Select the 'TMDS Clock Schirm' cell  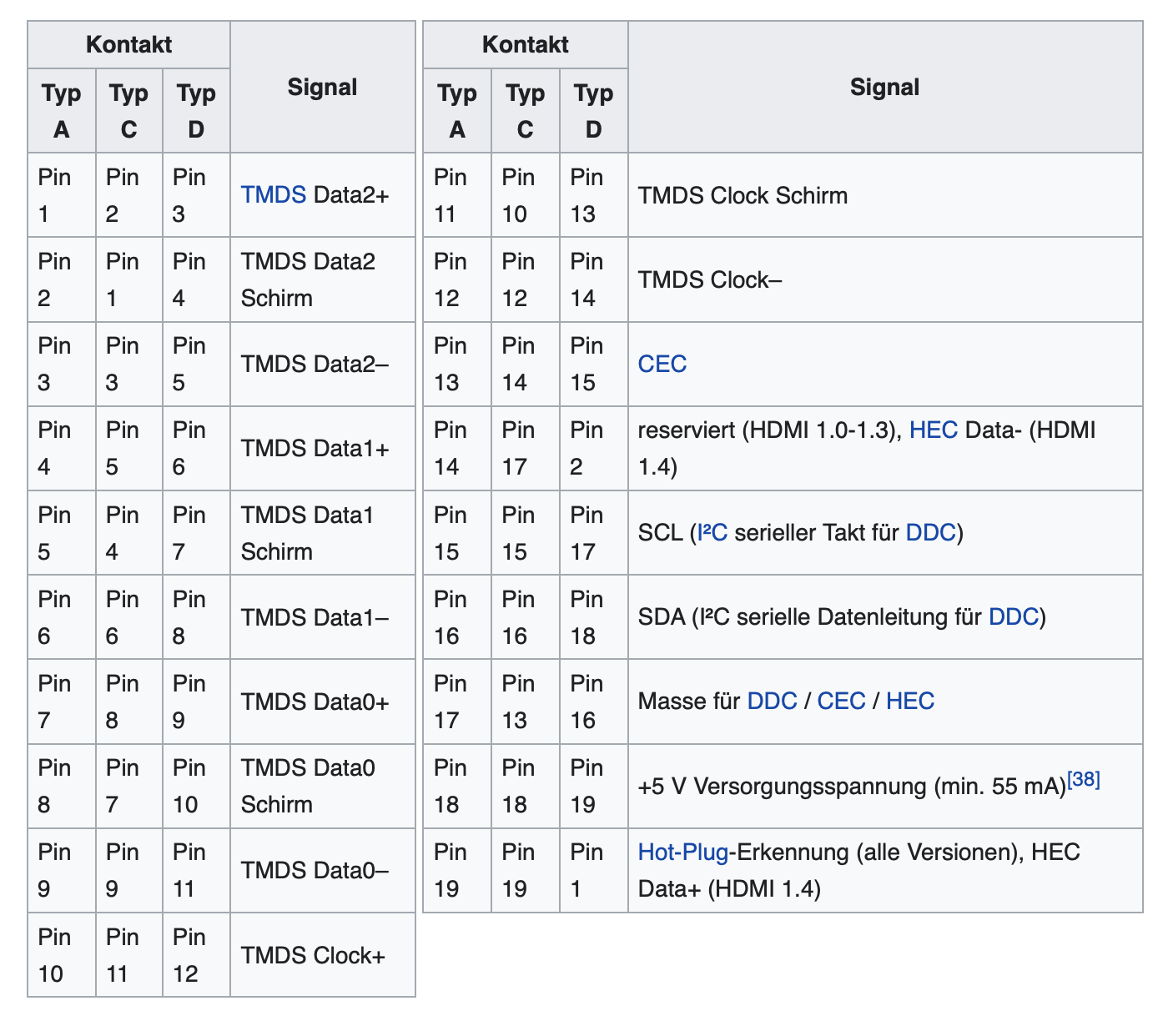pyautogui.click(x=885, y=195)
